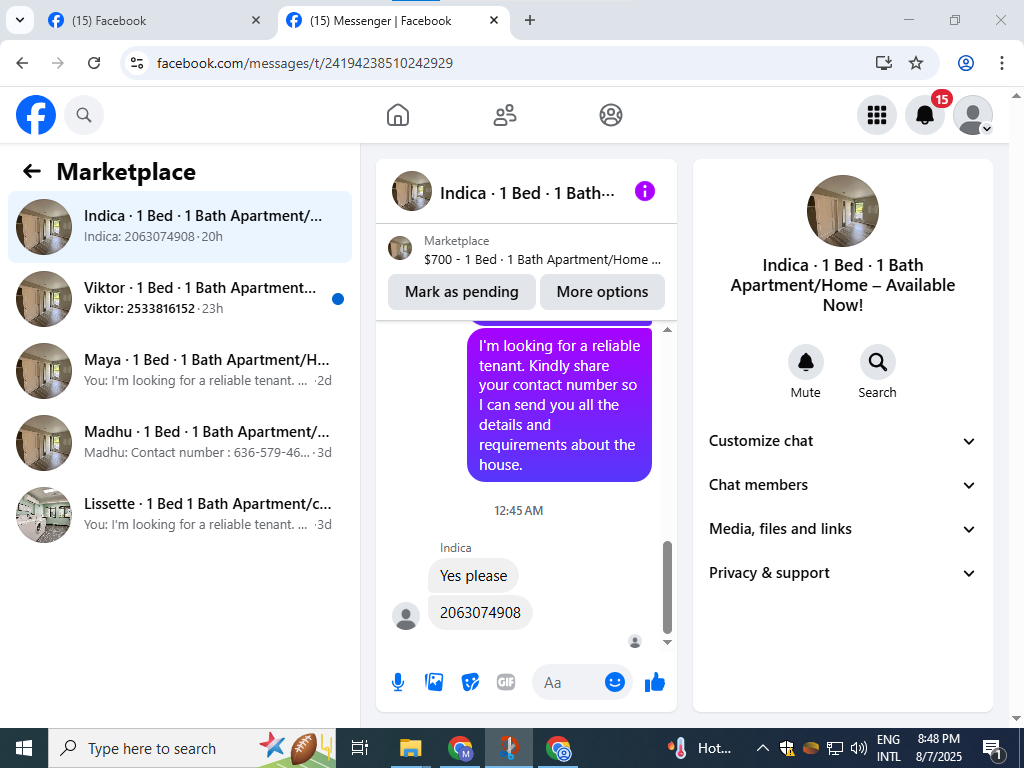The height and width of the screenshot is (768, 1024).
Task: Open the purple conversation information icon
Action: (645, 191)
